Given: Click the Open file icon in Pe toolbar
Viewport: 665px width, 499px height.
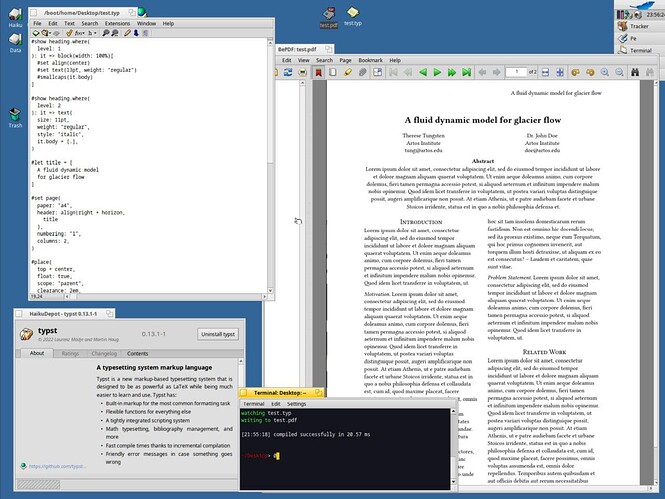Looking at the screenshot, I should (45, 33).
